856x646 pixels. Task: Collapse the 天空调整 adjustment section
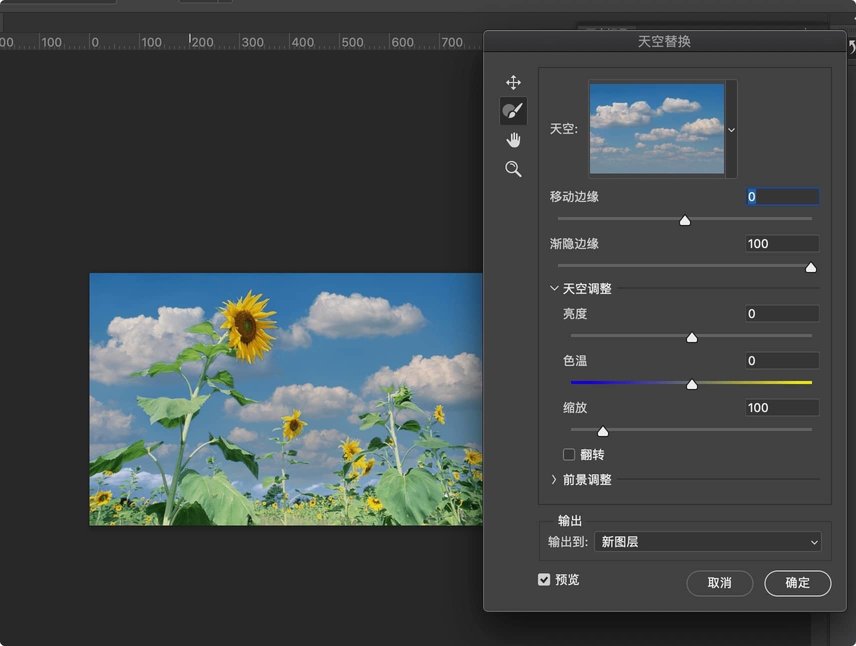(554, 287)
